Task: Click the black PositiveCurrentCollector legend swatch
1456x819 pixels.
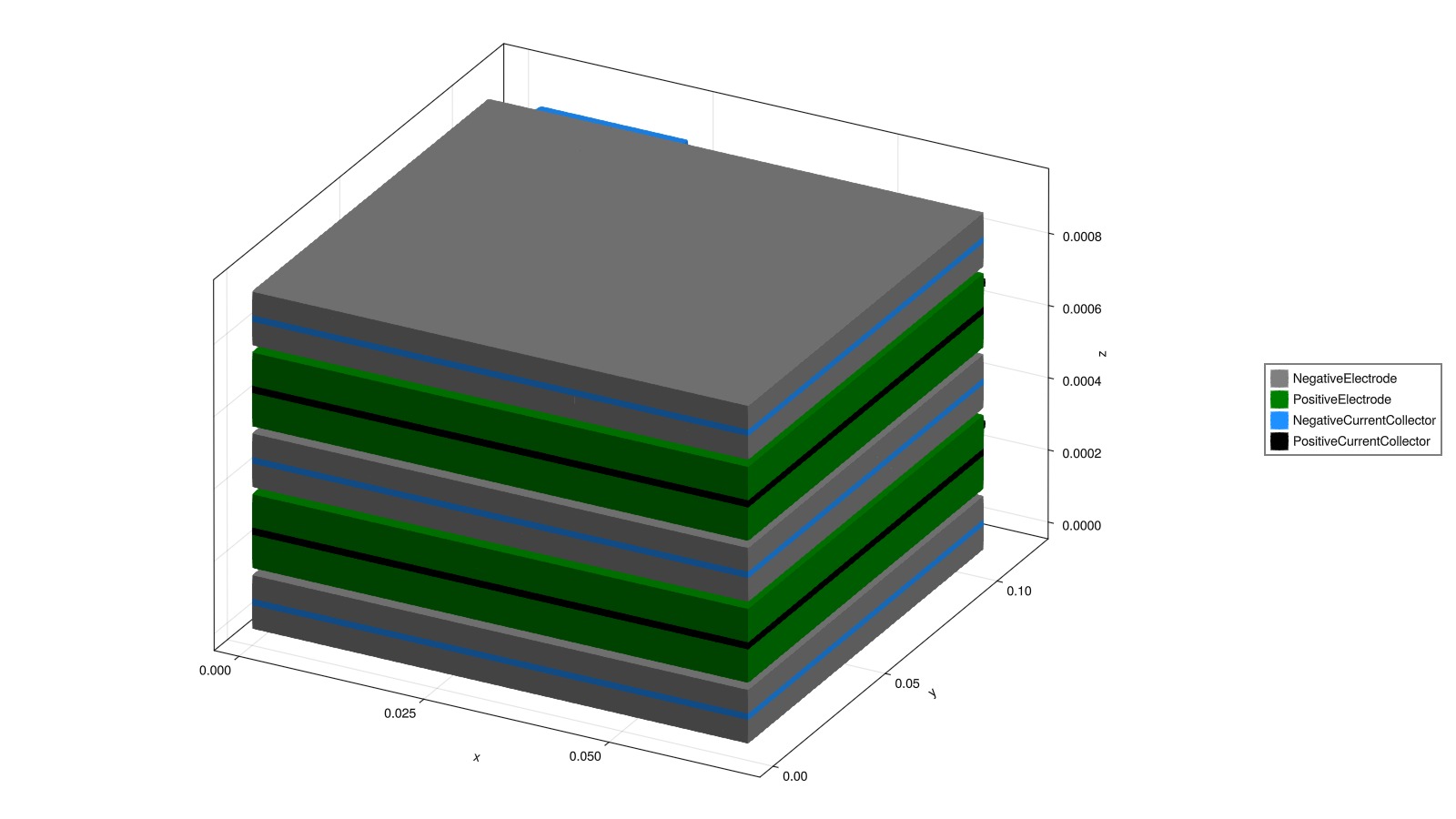Action: tap(1279, 441)
